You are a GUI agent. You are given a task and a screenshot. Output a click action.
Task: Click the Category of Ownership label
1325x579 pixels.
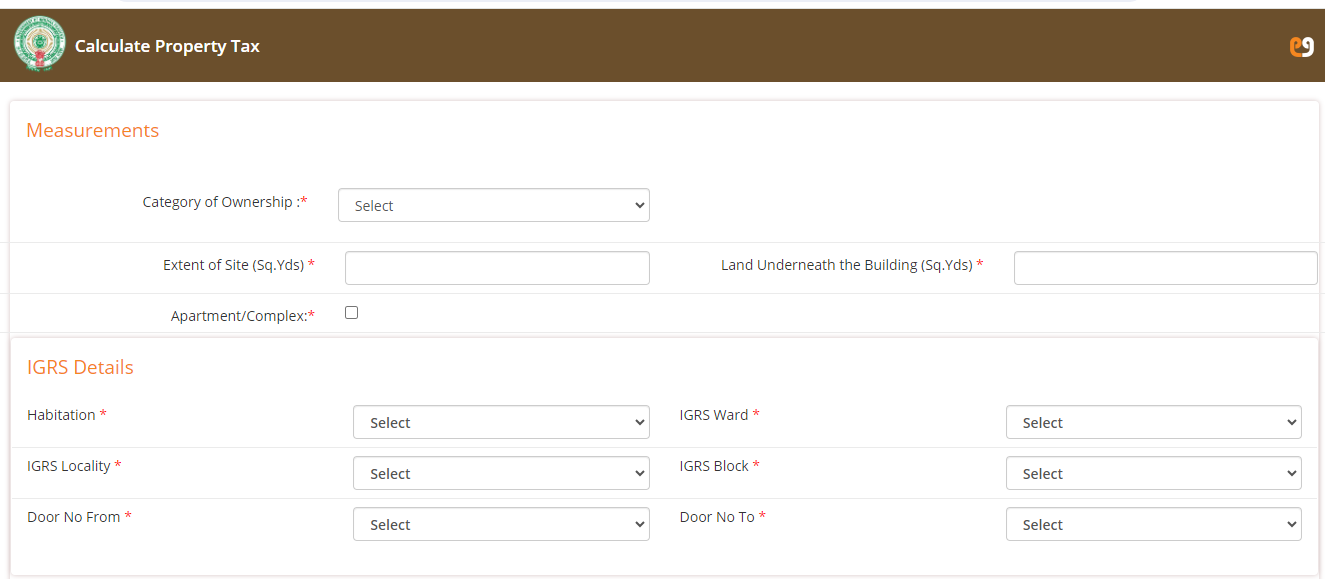(x=224, y=201)
